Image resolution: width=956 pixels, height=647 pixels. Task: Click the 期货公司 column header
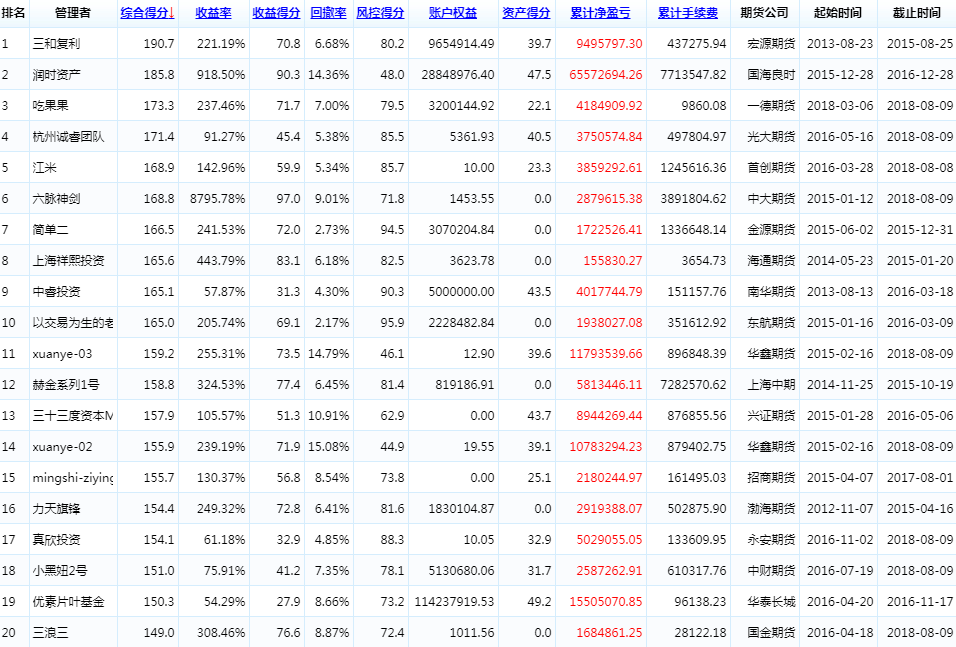(764, 13)
